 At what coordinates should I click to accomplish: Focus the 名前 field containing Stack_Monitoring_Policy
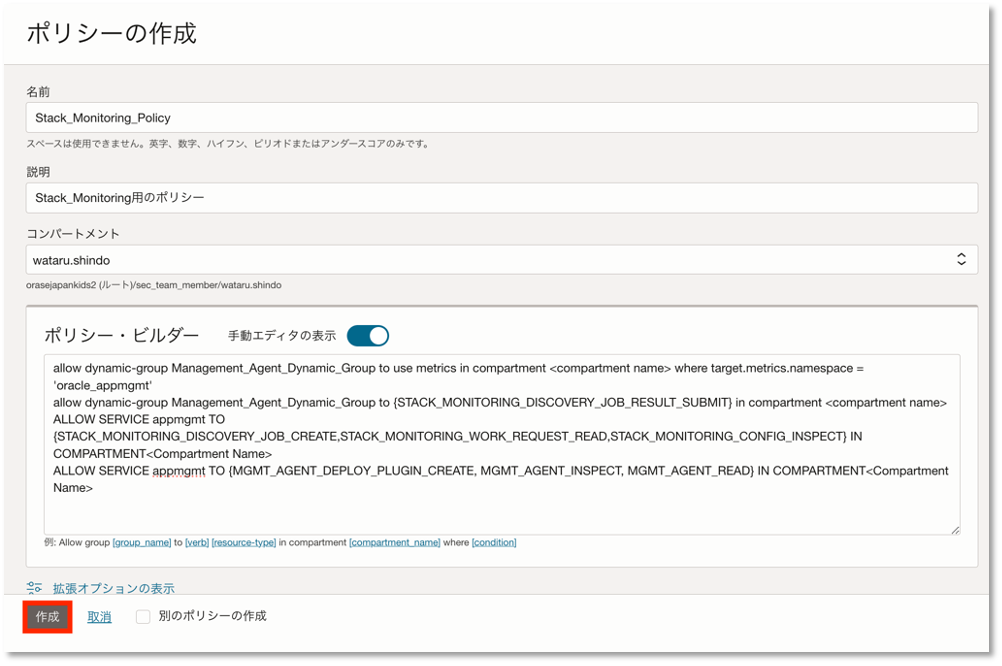[500, 117]
